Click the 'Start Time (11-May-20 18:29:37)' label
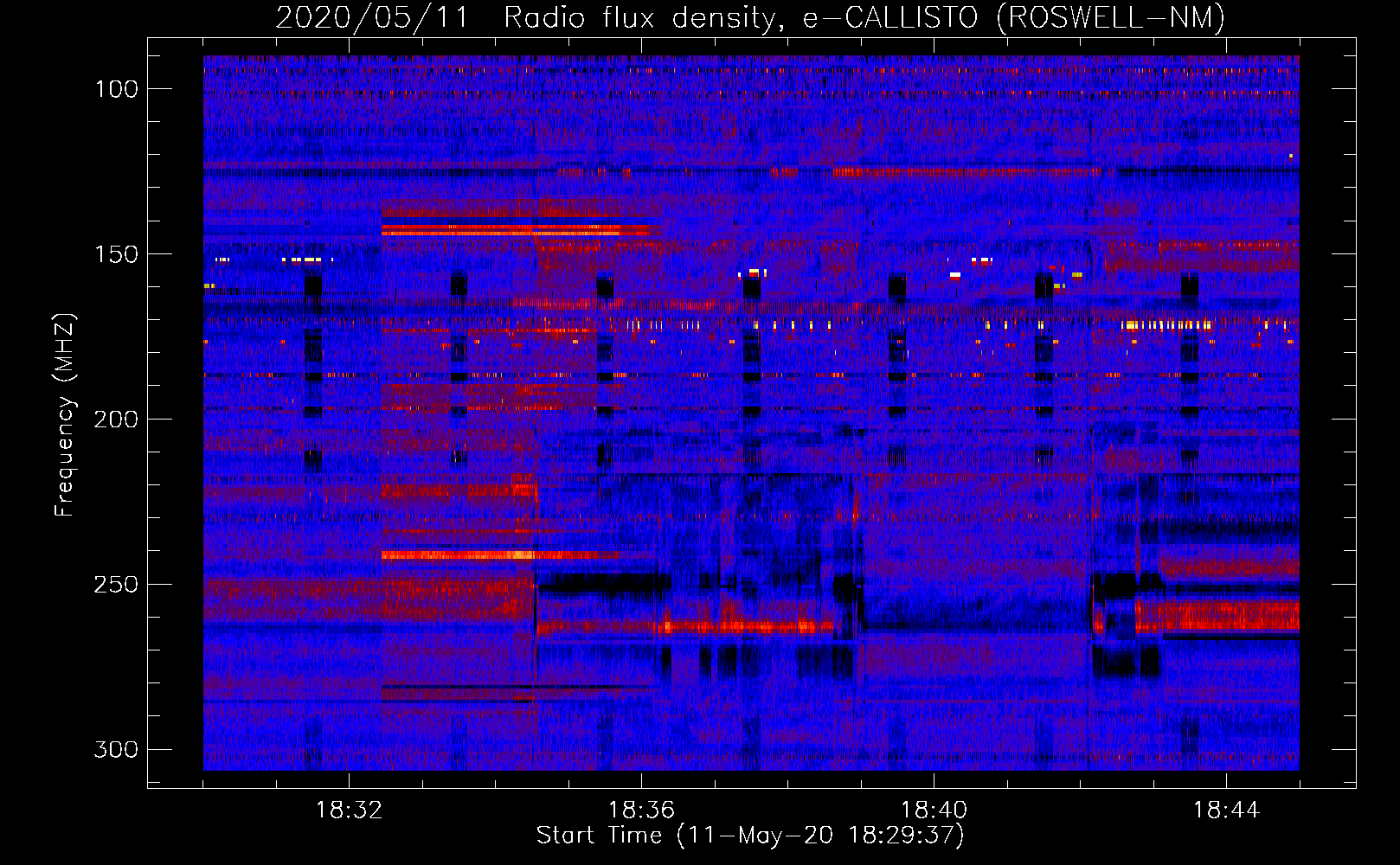Image resolution: width=1400 pixels, height=865 pixels. (x=750, y=836)
